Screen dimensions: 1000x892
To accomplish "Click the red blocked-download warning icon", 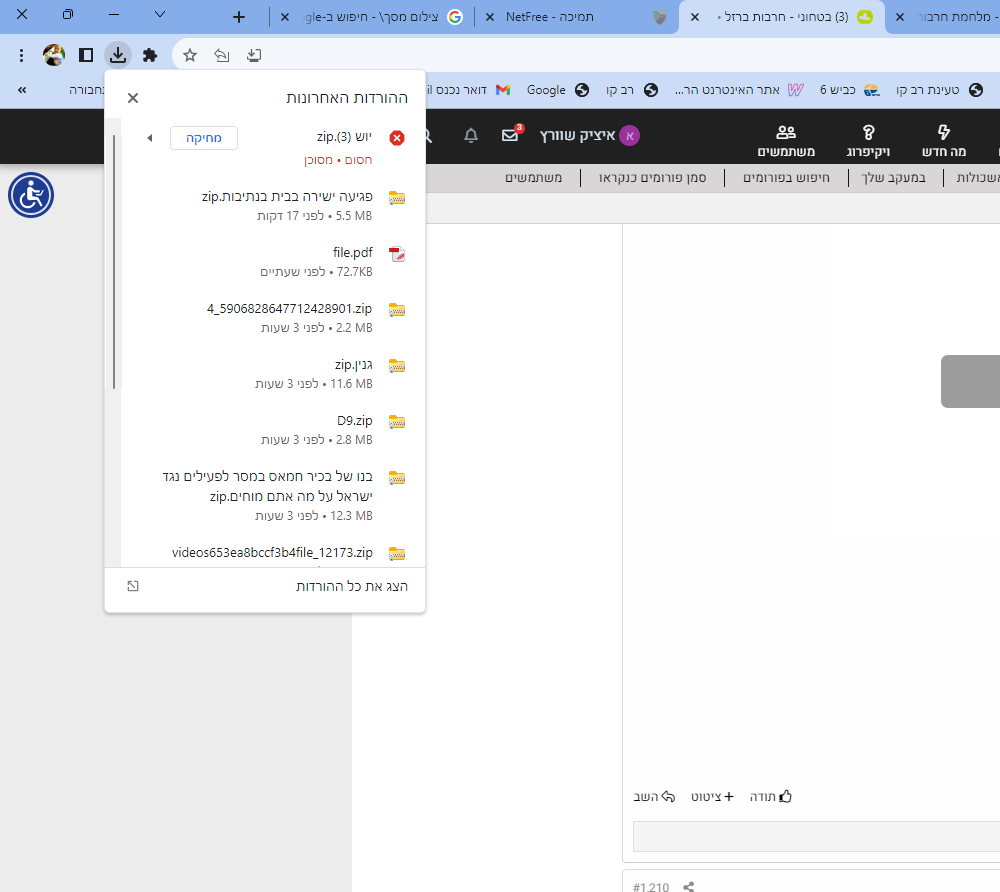I will [x=397, y=138].
